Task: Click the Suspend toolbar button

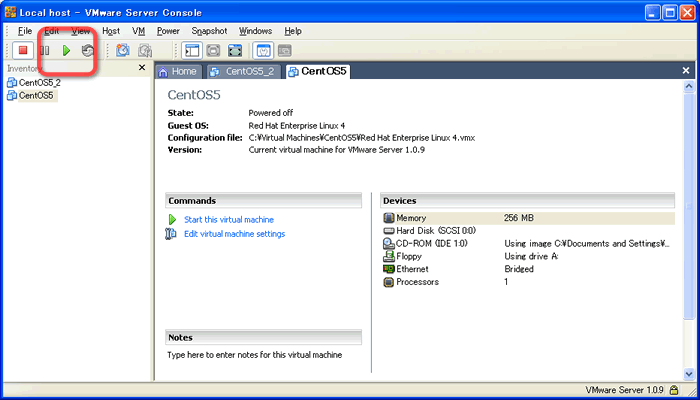Action: click(45, 50)
